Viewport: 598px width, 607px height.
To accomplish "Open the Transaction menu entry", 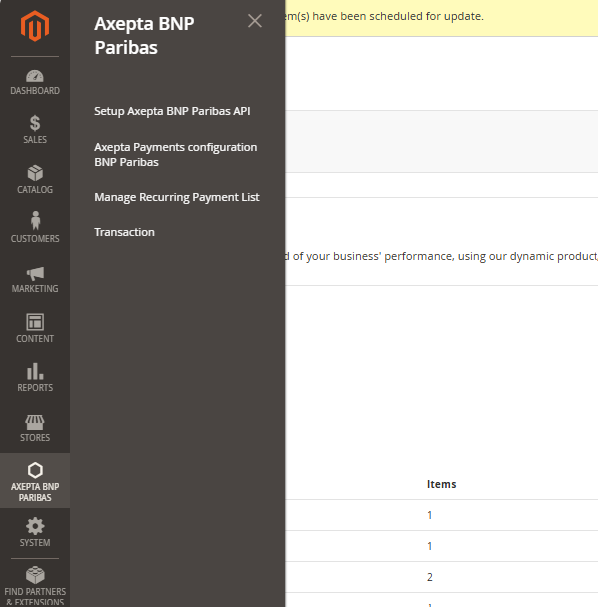I will point(124,232).
